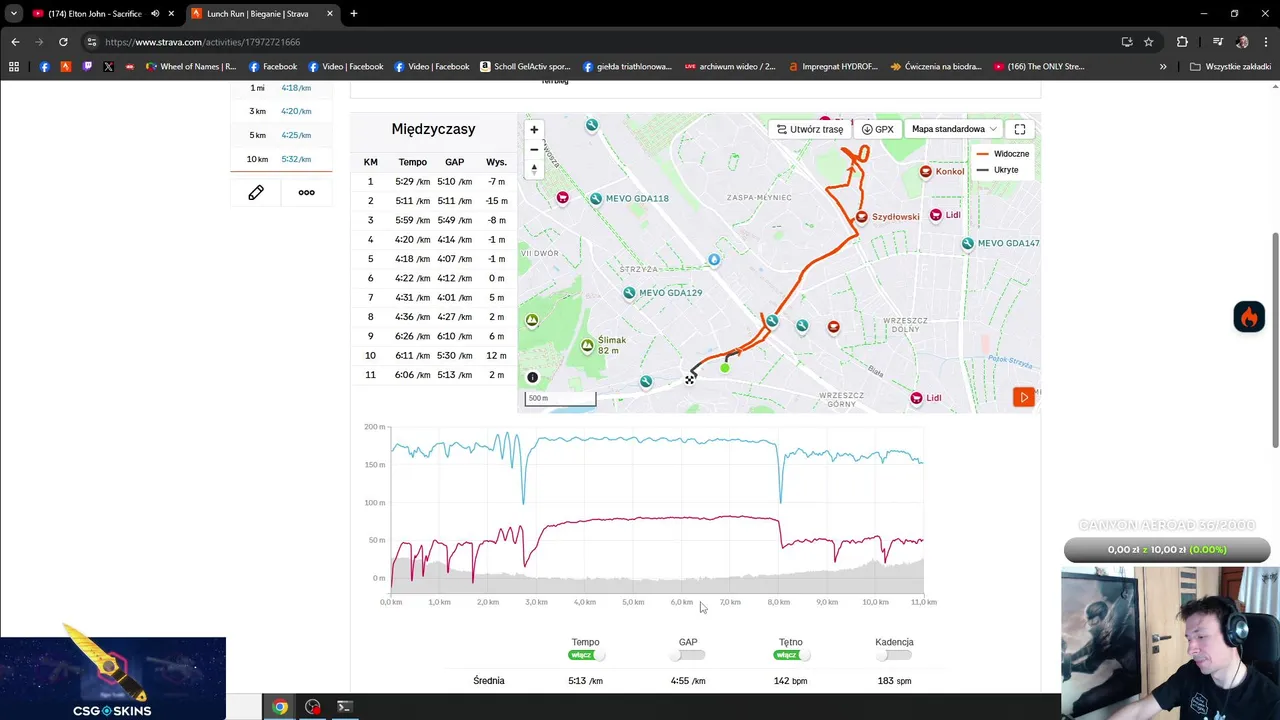This screenshot has height=720, width=1280.
Task: Select the MEVO GDA147 station marker
Action: (x=967, y=243)
